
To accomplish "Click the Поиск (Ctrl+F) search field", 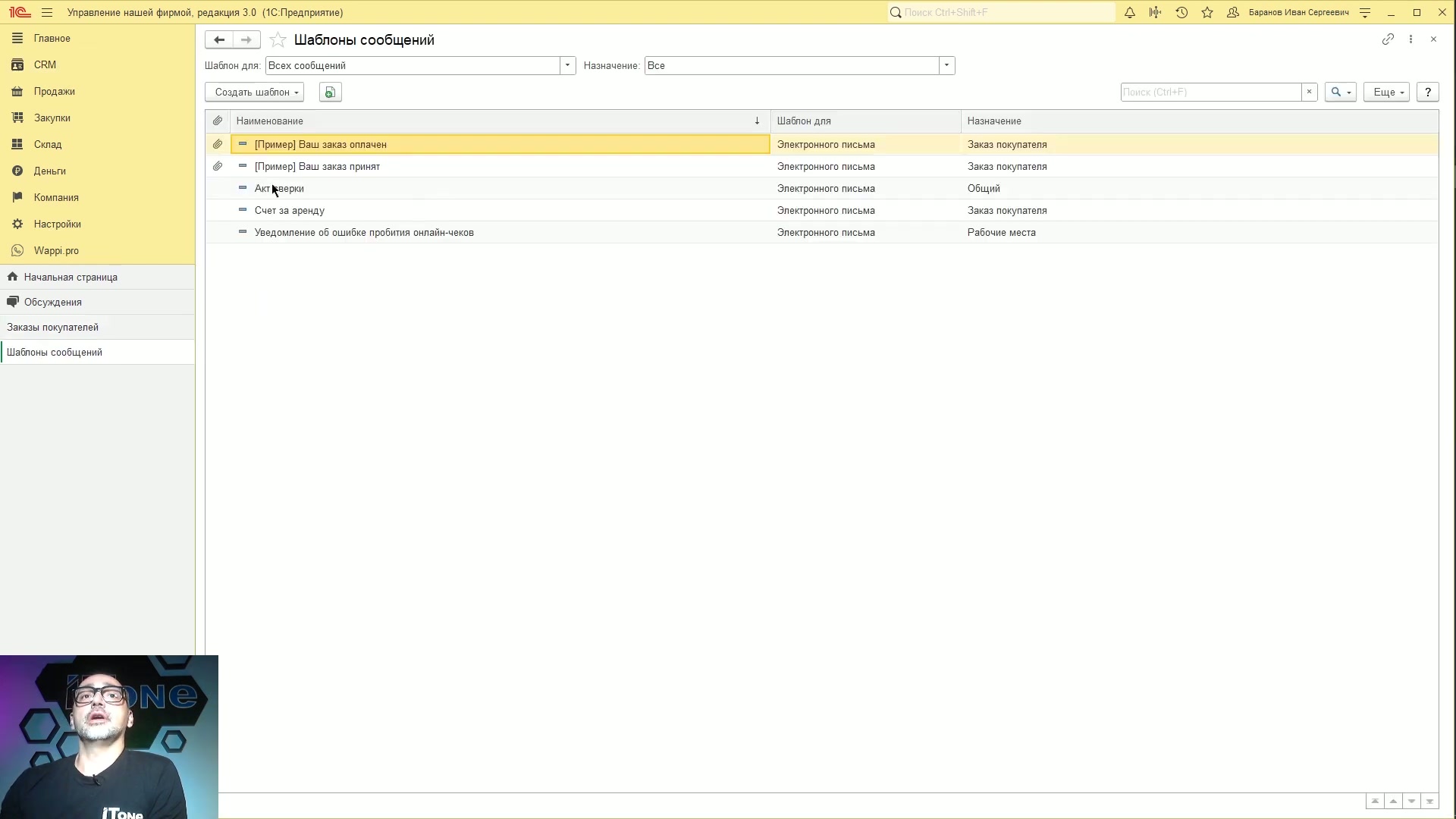I will (x=1211, y=93).
